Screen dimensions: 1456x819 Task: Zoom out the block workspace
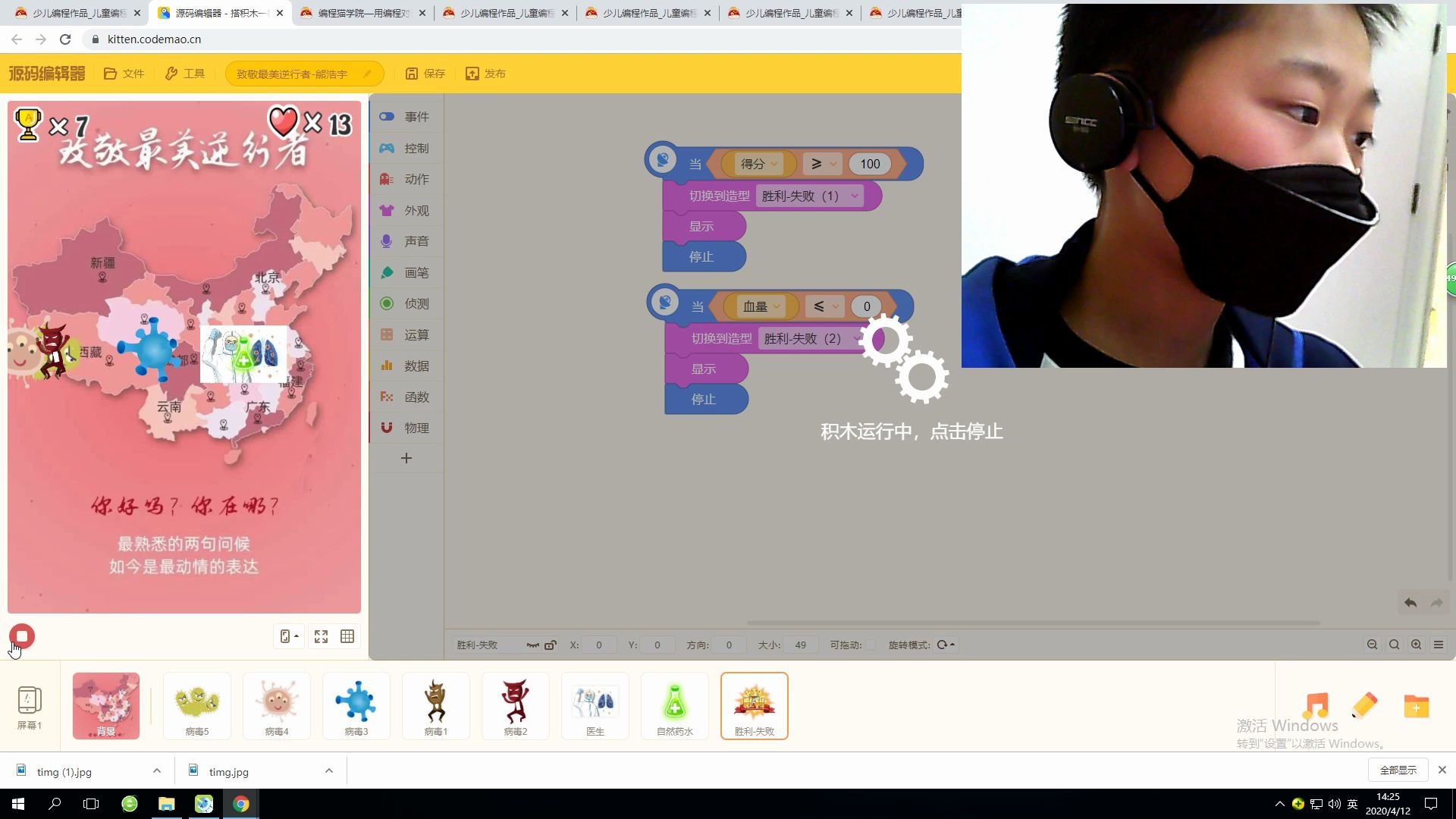(x=1372, y=645)
